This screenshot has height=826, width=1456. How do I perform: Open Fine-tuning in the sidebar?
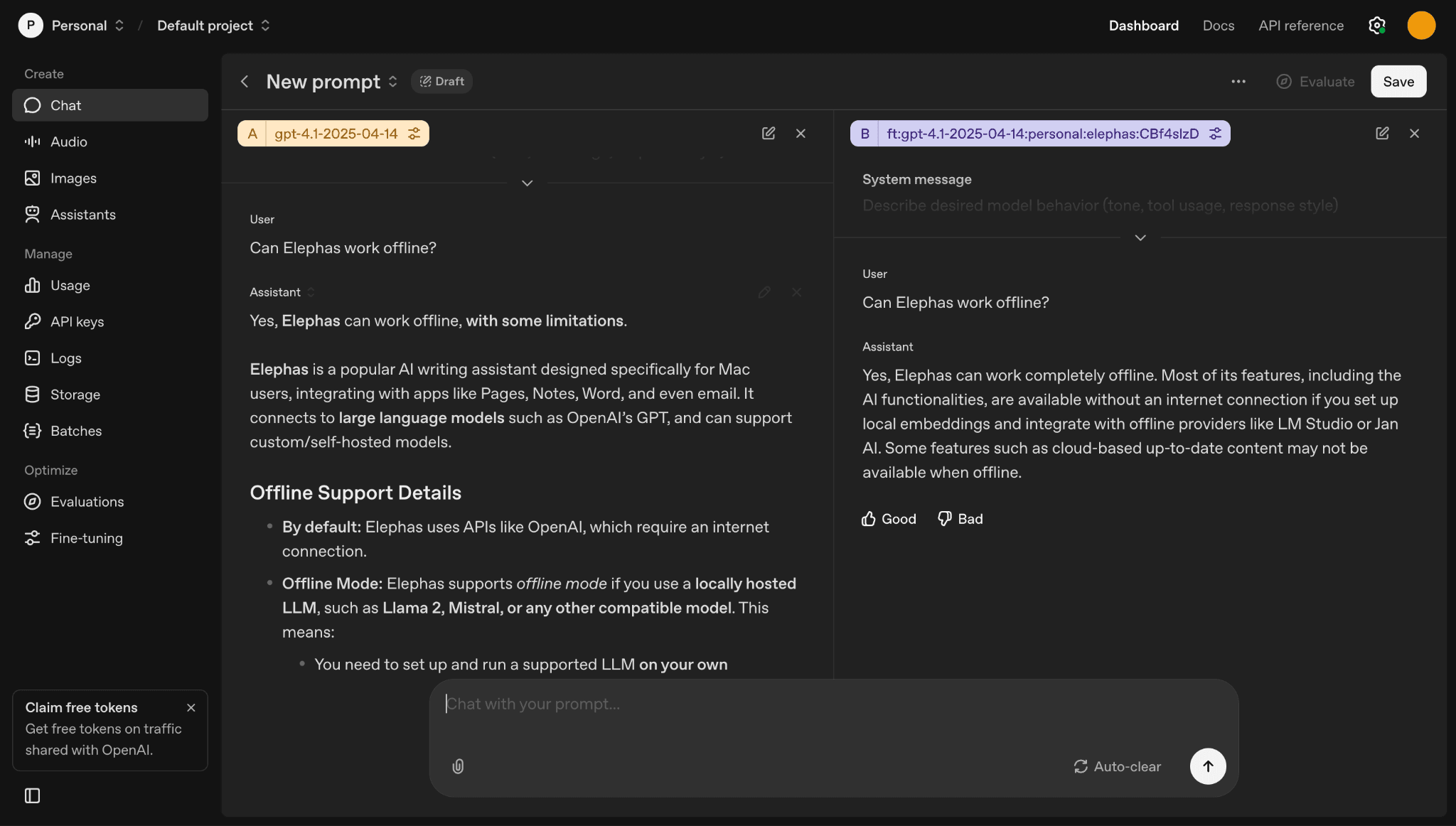(86, 538)
